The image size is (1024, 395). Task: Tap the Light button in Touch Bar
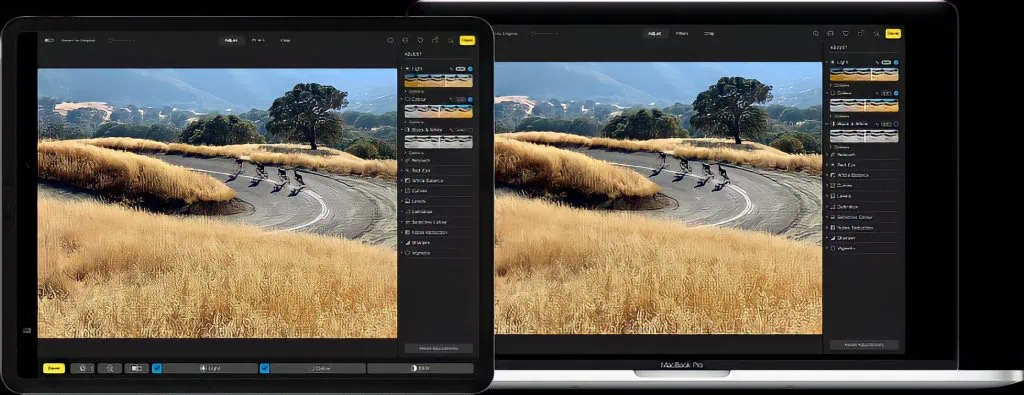(210, 368)
